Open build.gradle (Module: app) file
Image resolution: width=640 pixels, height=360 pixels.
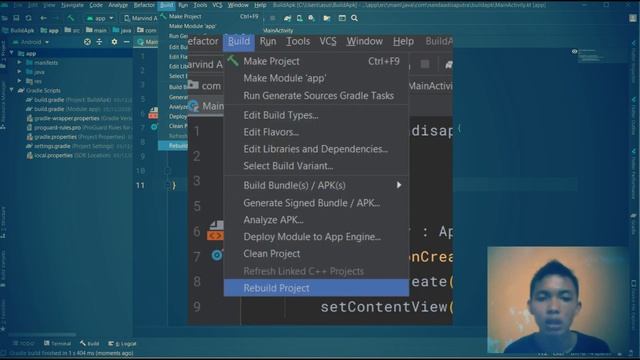78,109
